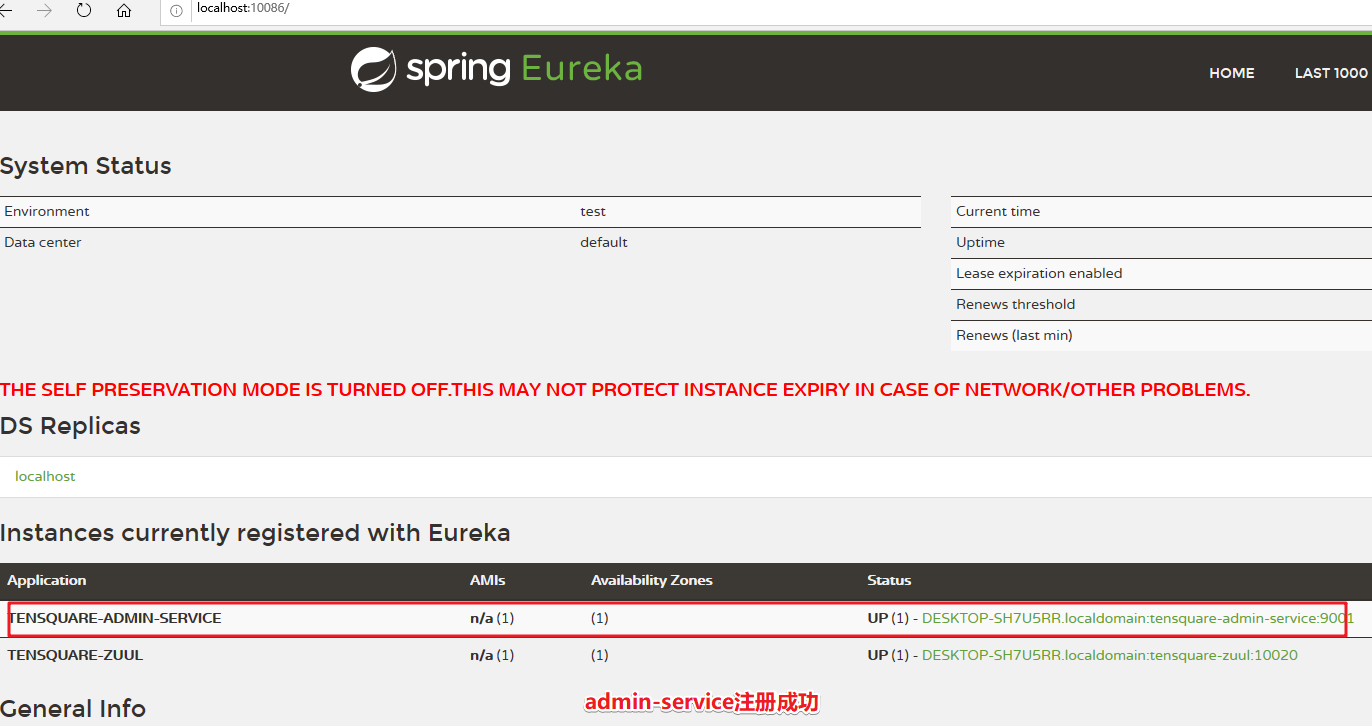Select the Data center label

pos(43,242)
